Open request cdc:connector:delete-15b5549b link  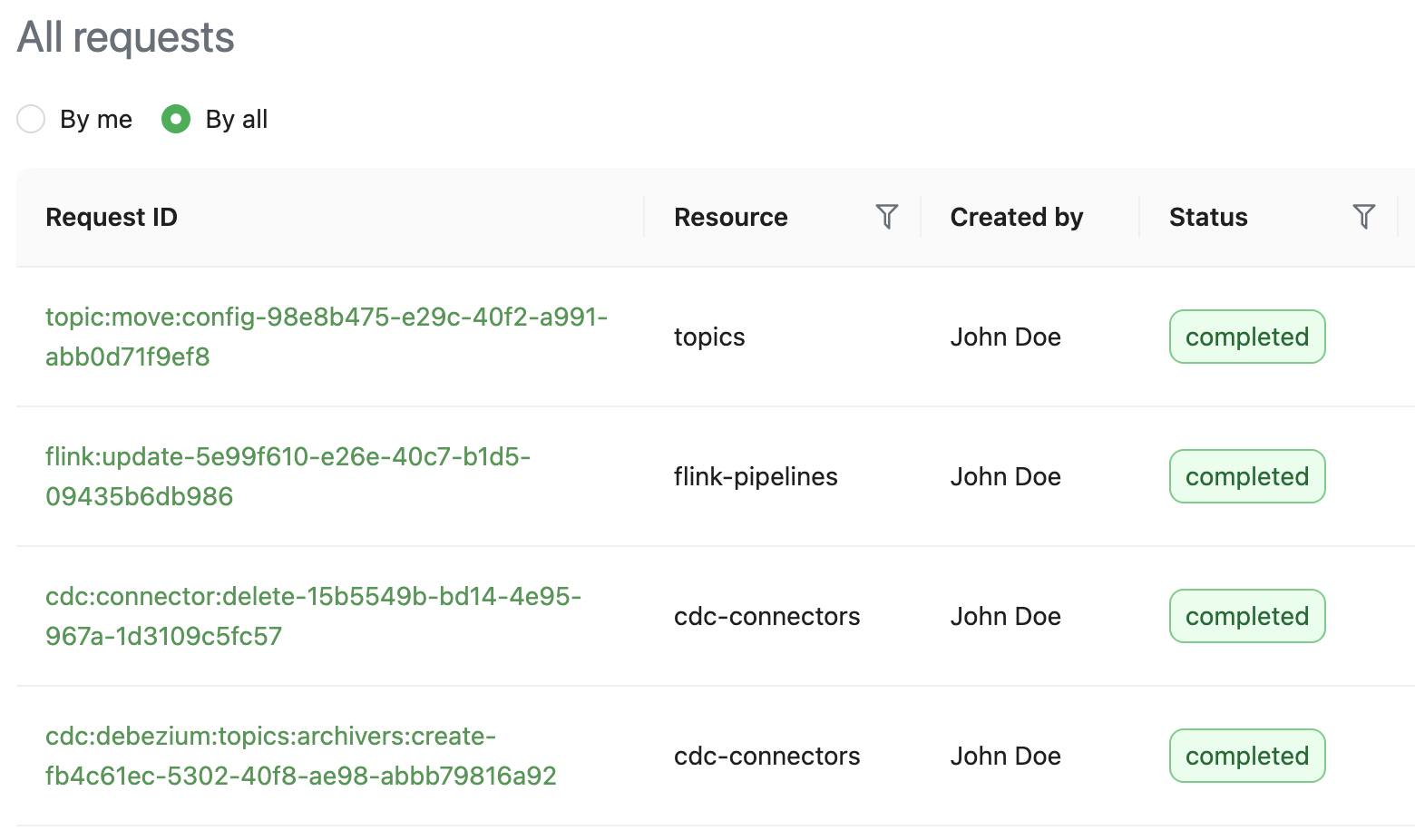(313, 616)
